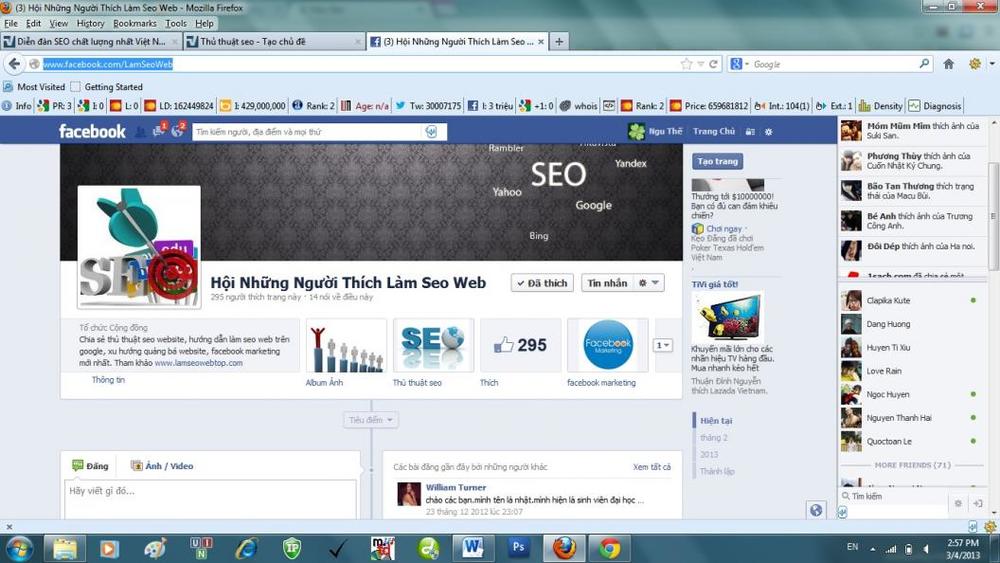This screenshot has width=1000, height=563.
Task: Open Facebook account settings gear menu
Action: (768, 131)
